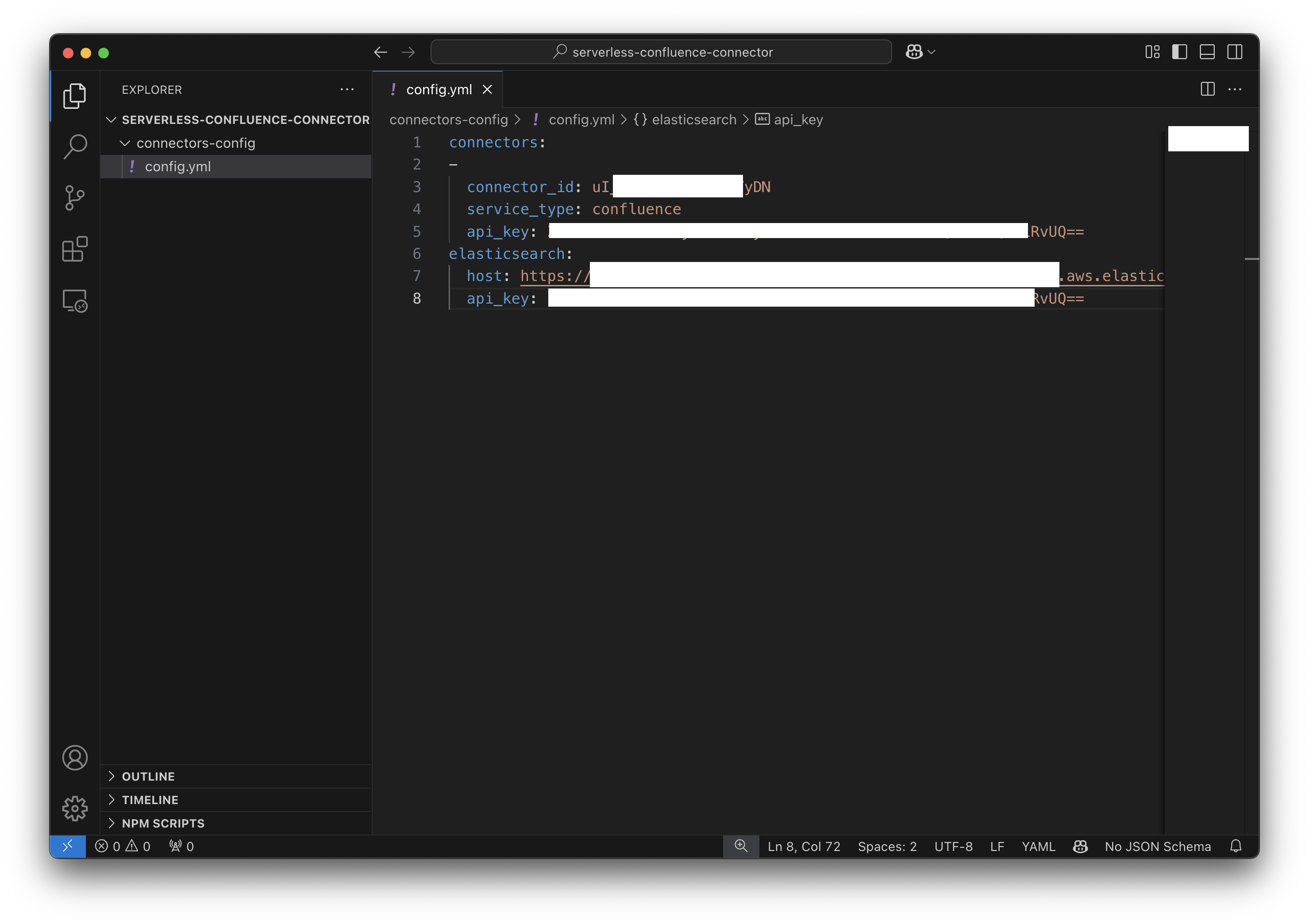Viewport: 1309px width, 924px height.
Task: Open the Source Control view
Action: pos(75,198)
